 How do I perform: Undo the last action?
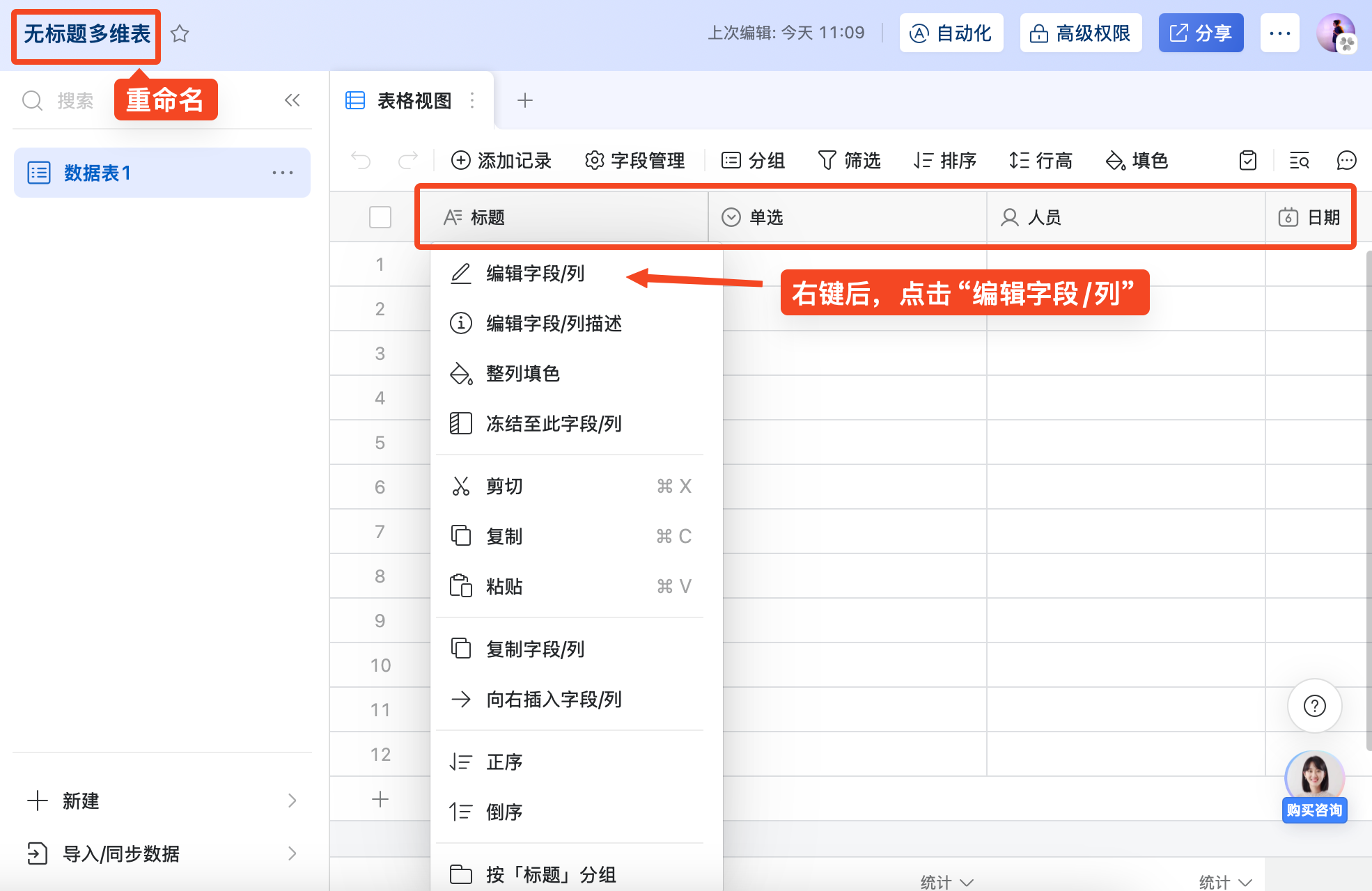[361, 160]
